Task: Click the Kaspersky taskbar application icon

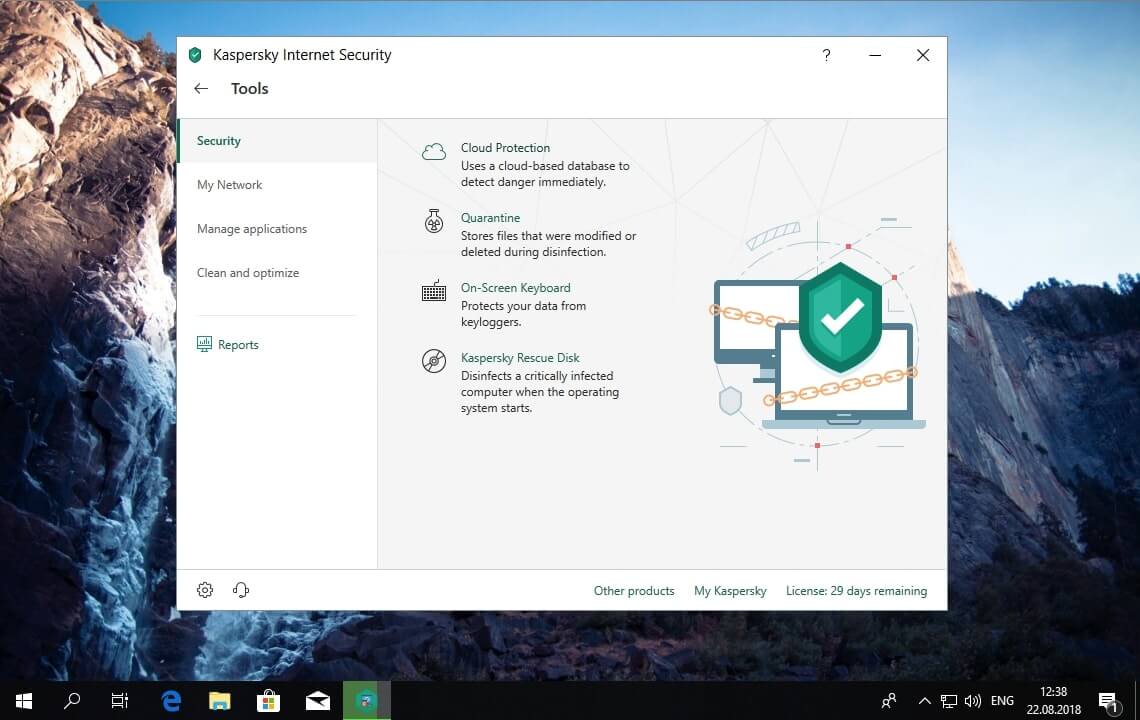Action: pyautogui.click(x=366, y=700)
